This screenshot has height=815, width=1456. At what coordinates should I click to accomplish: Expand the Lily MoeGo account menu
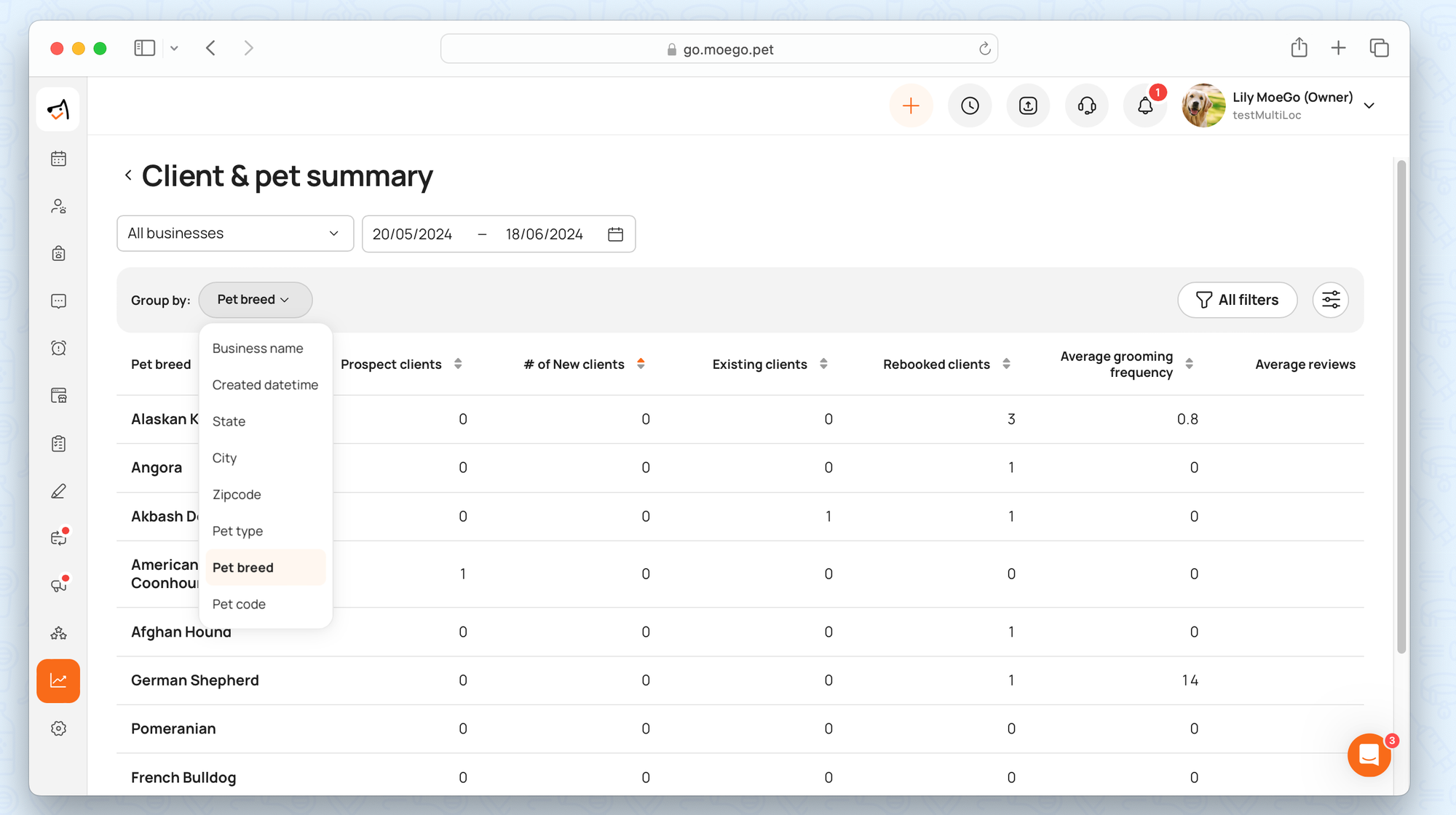1369,106
